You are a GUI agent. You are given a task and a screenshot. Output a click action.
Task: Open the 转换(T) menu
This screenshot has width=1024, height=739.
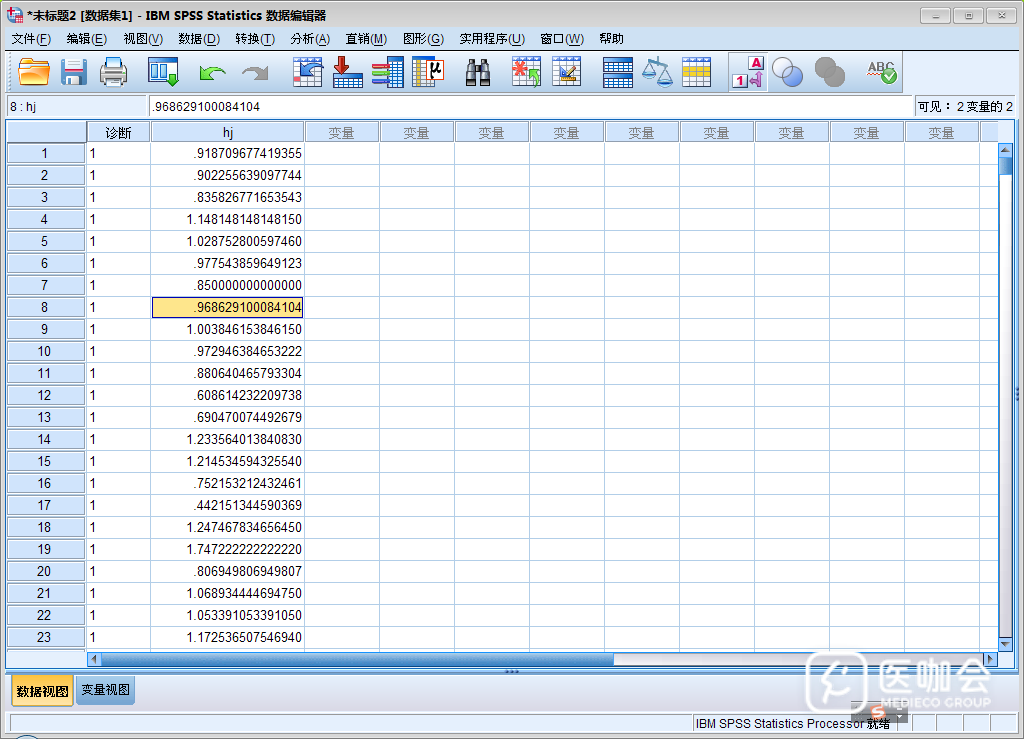(x=254, y=39)
